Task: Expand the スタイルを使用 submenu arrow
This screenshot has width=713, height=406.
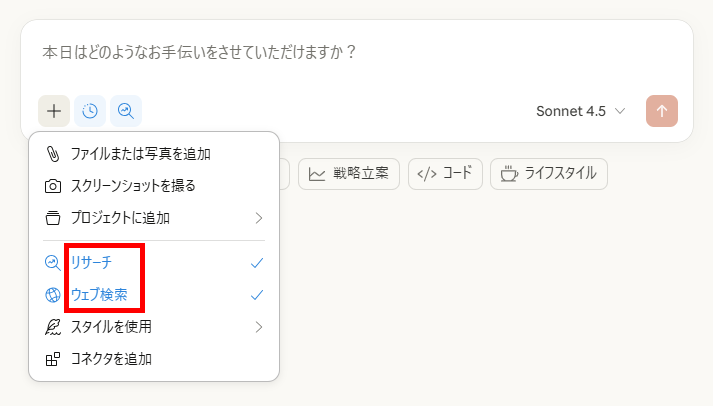Action: pyautogui.click(x=258, y=327)
